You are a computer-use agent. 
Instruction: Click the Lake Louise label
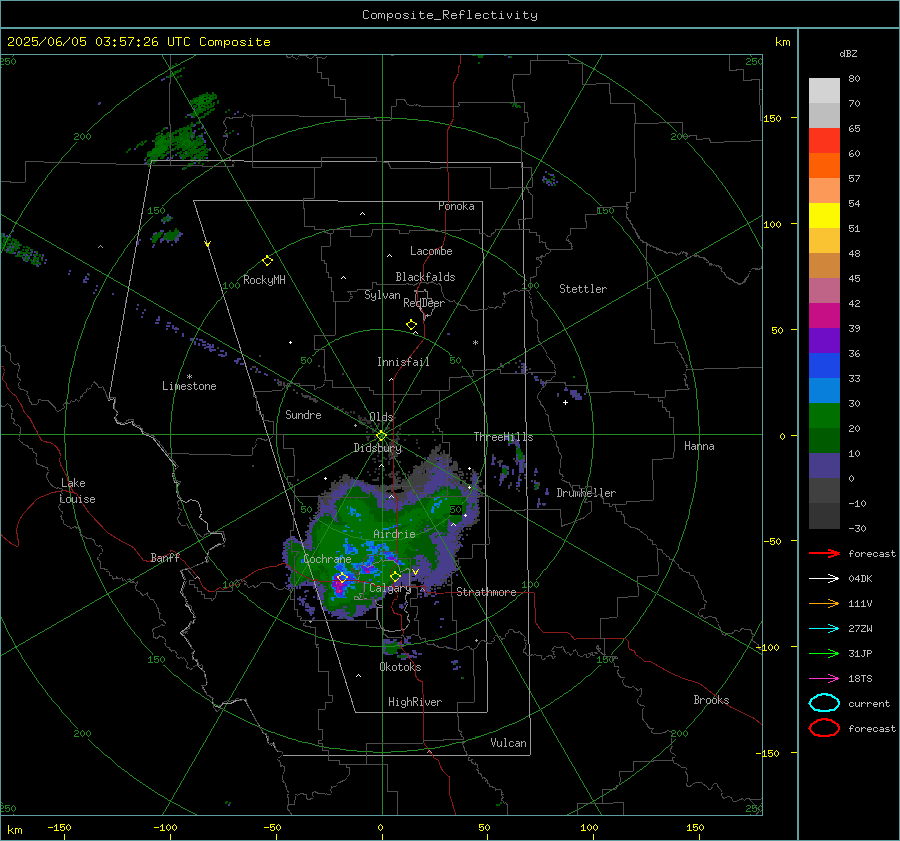point(77,491)
